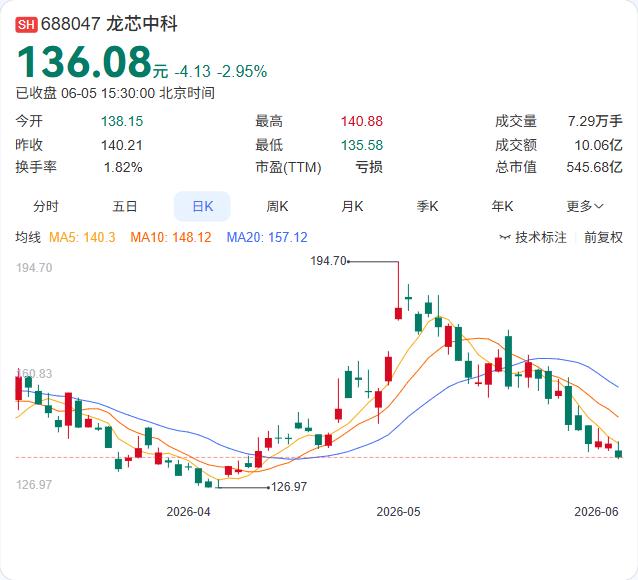This screenshot has width=638, height=580.
Task: Switch to the 五日 chart tab
Action: click(125, 206)
